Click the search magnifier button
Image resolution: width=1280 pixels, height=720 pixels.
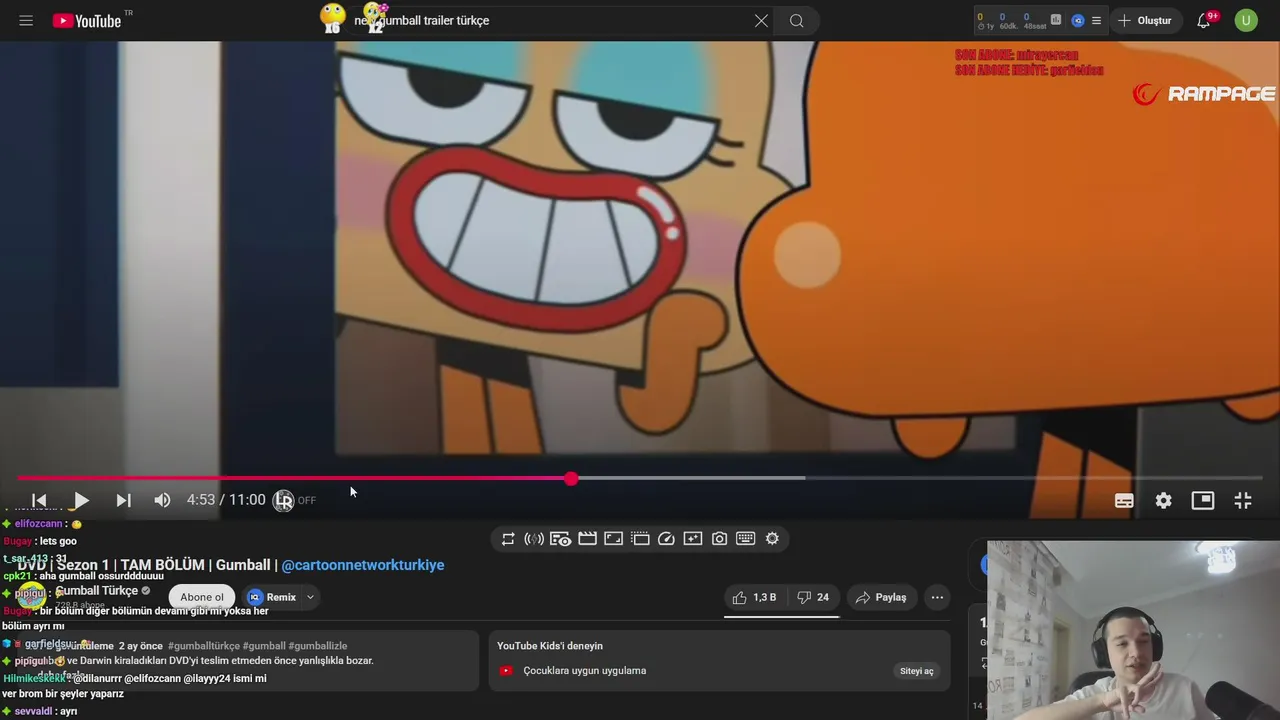point(796,20)
